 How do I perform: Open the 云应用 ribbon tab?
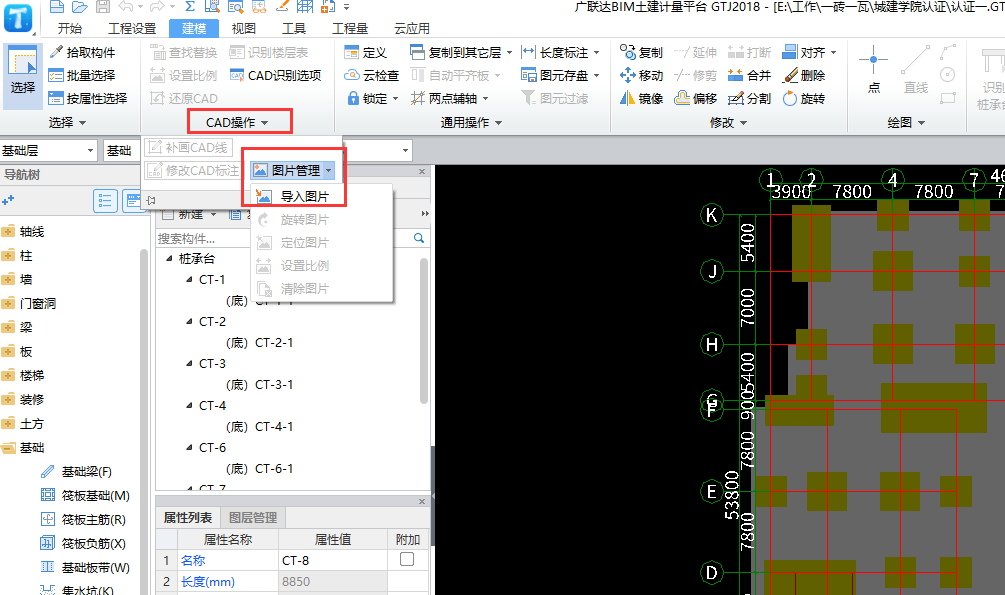tap(411, 28)
